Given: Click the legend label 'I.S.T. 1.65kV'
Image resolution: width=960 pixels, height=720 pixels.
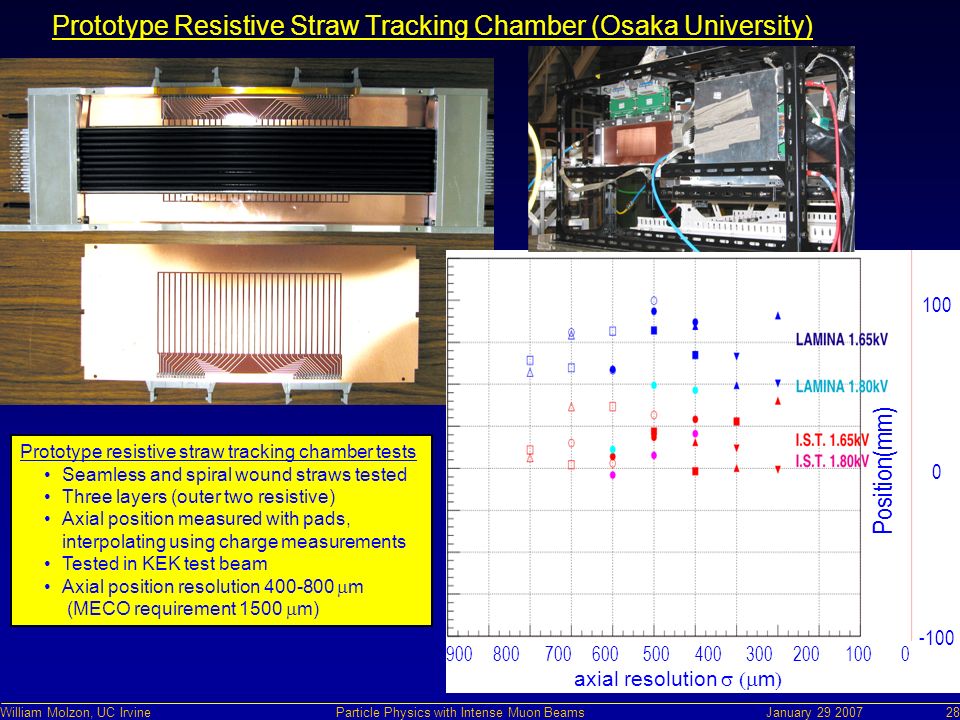Looking at the screenshot, I should (x=832, y=440).
